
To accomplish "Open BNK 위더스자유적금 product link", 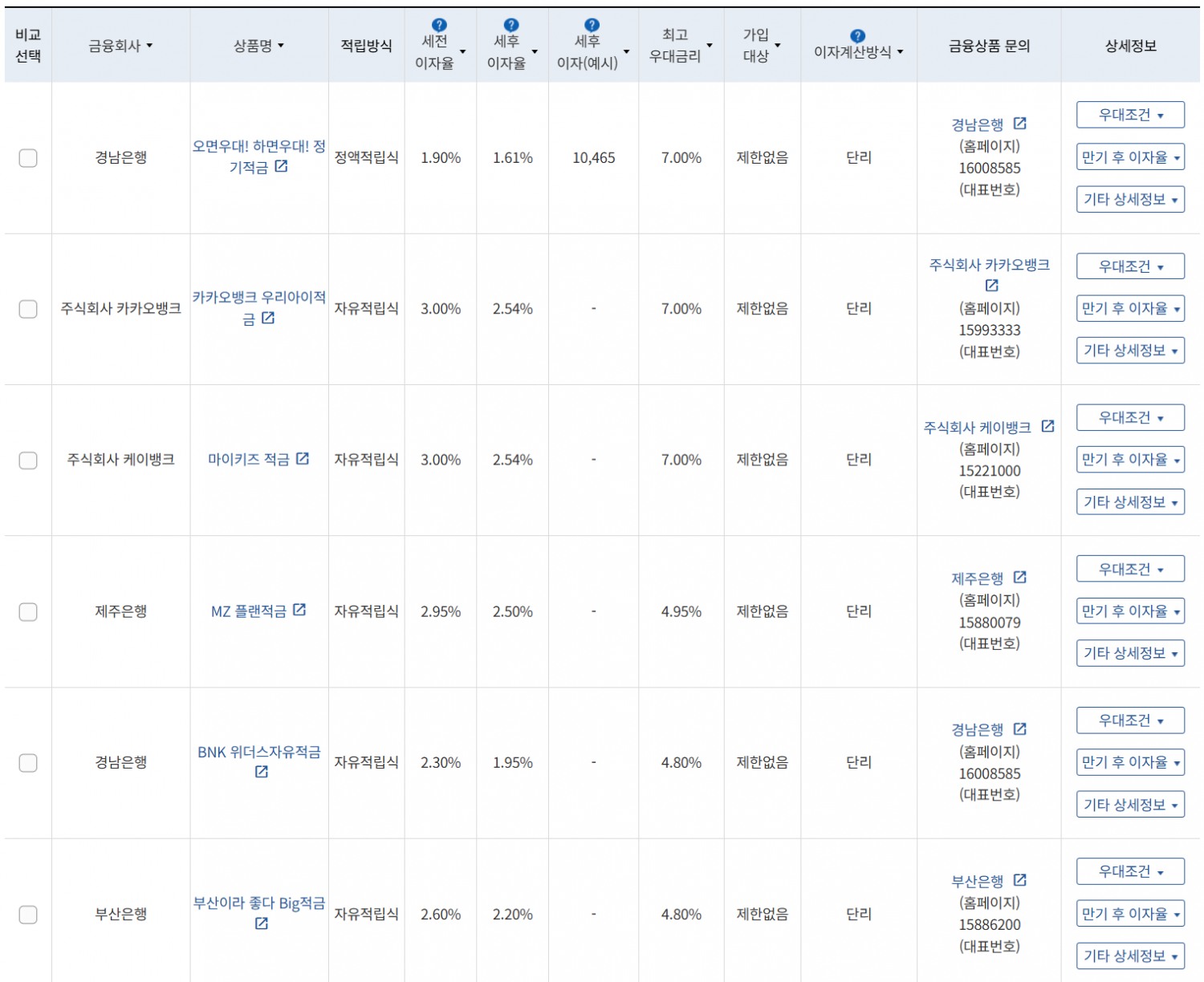I will [x=258, y=752].
